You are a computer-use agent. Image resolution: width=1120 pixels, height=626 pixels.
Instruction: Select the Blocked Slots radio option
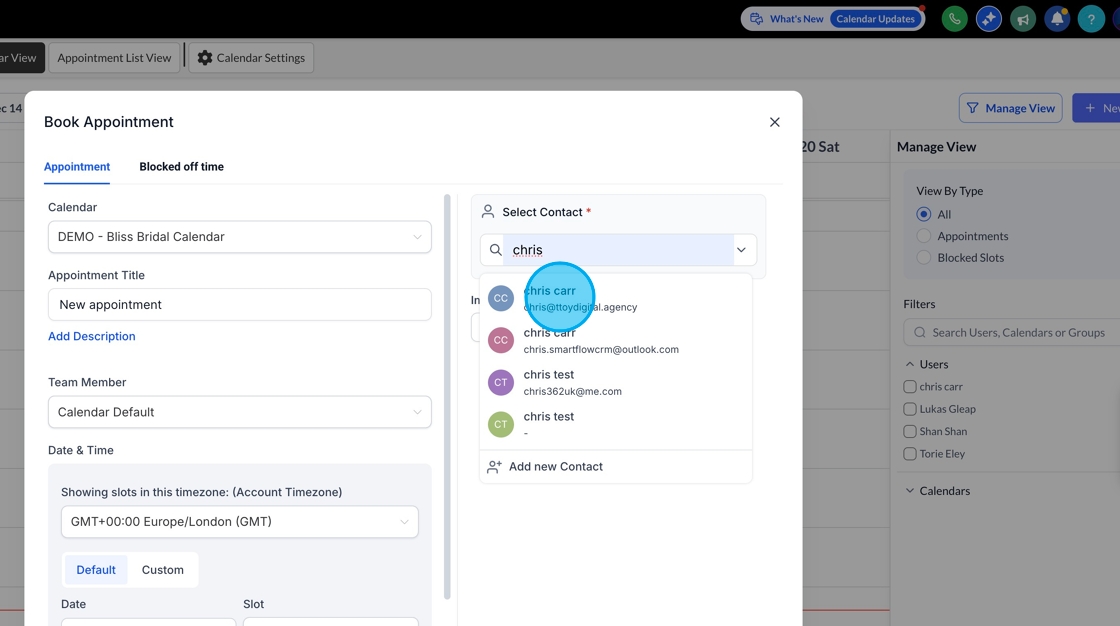924,257
